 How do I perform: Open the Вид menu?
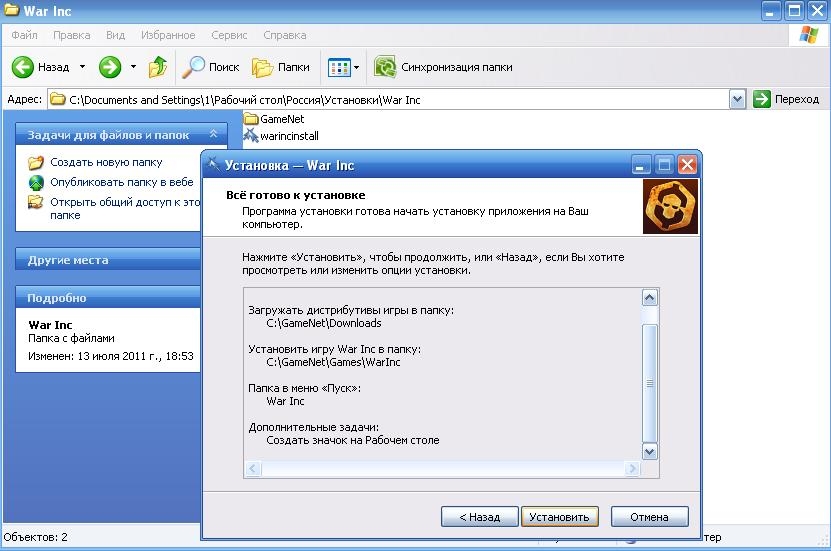click(x=115, y=35)
